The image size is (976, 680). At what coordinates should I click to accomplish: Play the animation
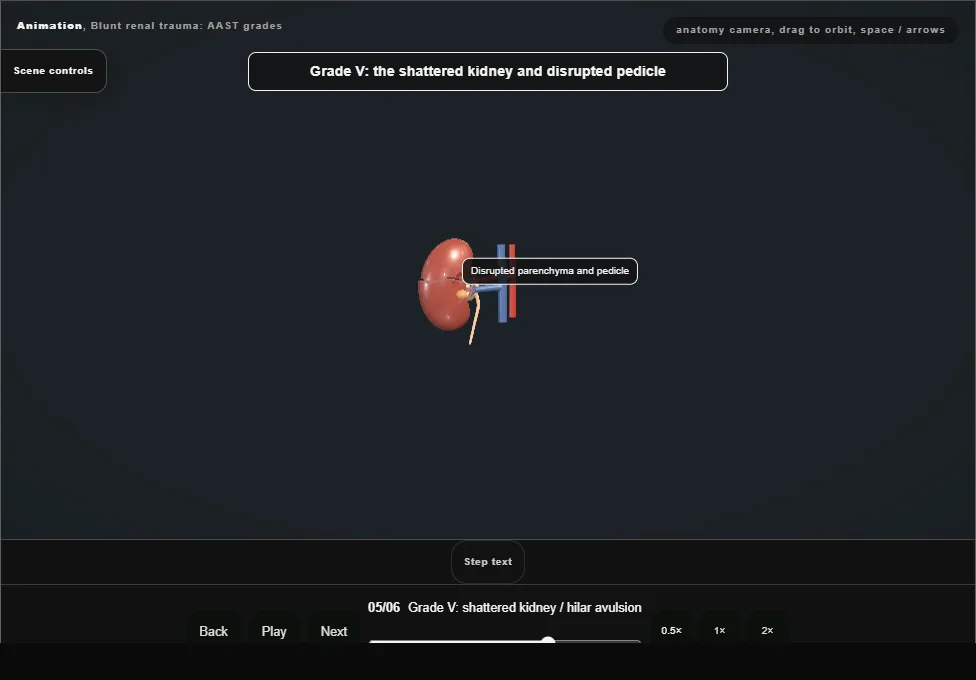[x=274, y=631]
